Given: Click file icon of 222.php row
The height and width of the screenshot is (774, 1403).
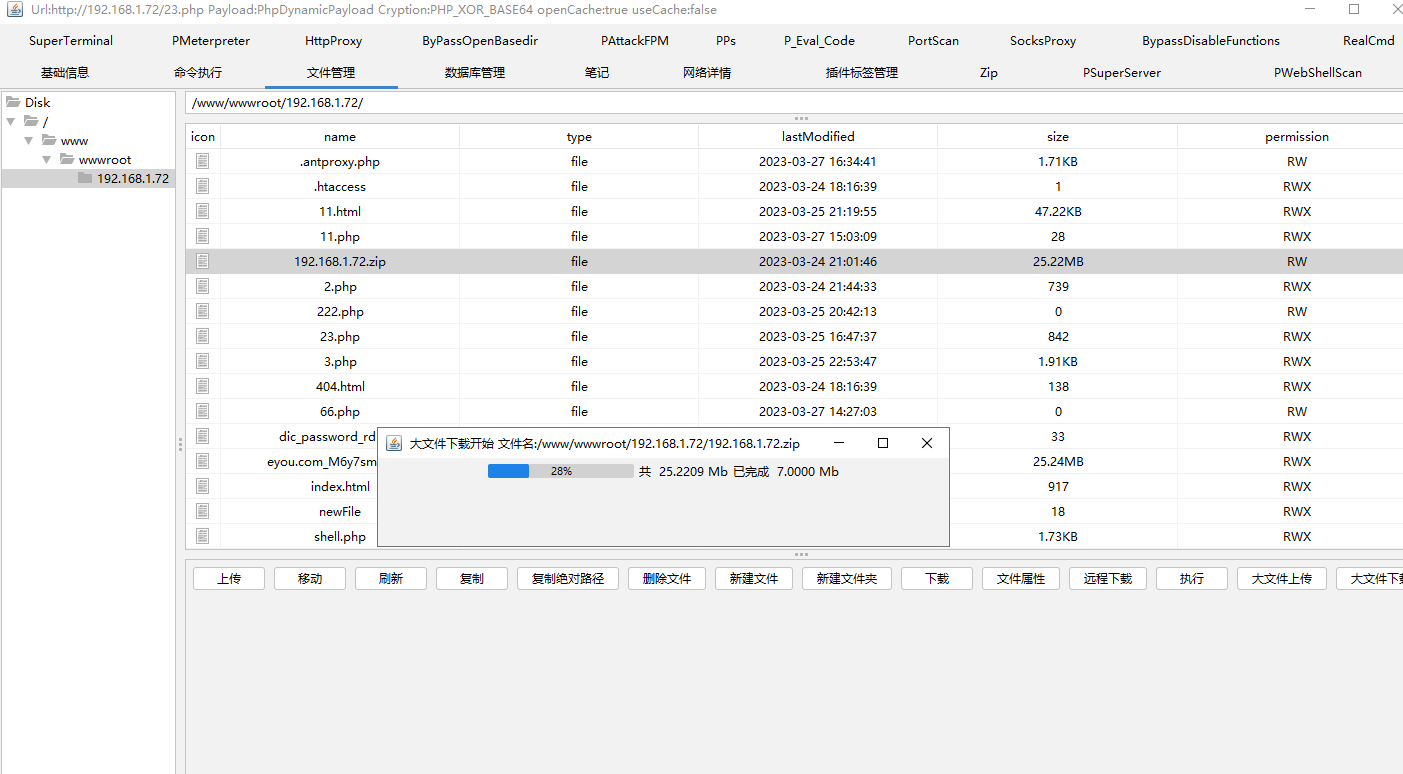Looking at the screenshot, I should coord(203,311).
